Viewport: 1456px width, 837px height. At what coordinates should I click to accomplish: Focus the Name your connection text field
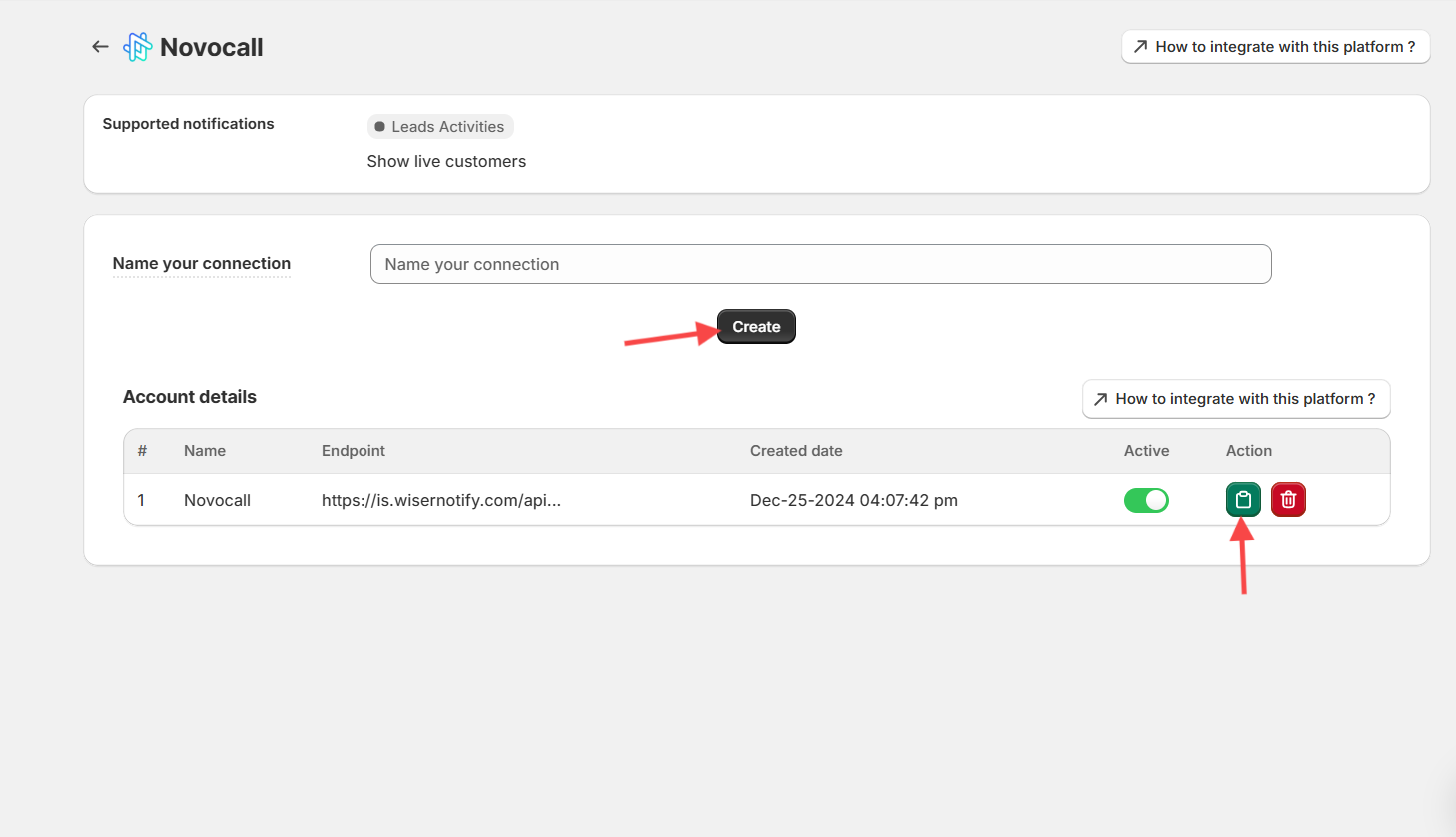[x=820, y=264]
